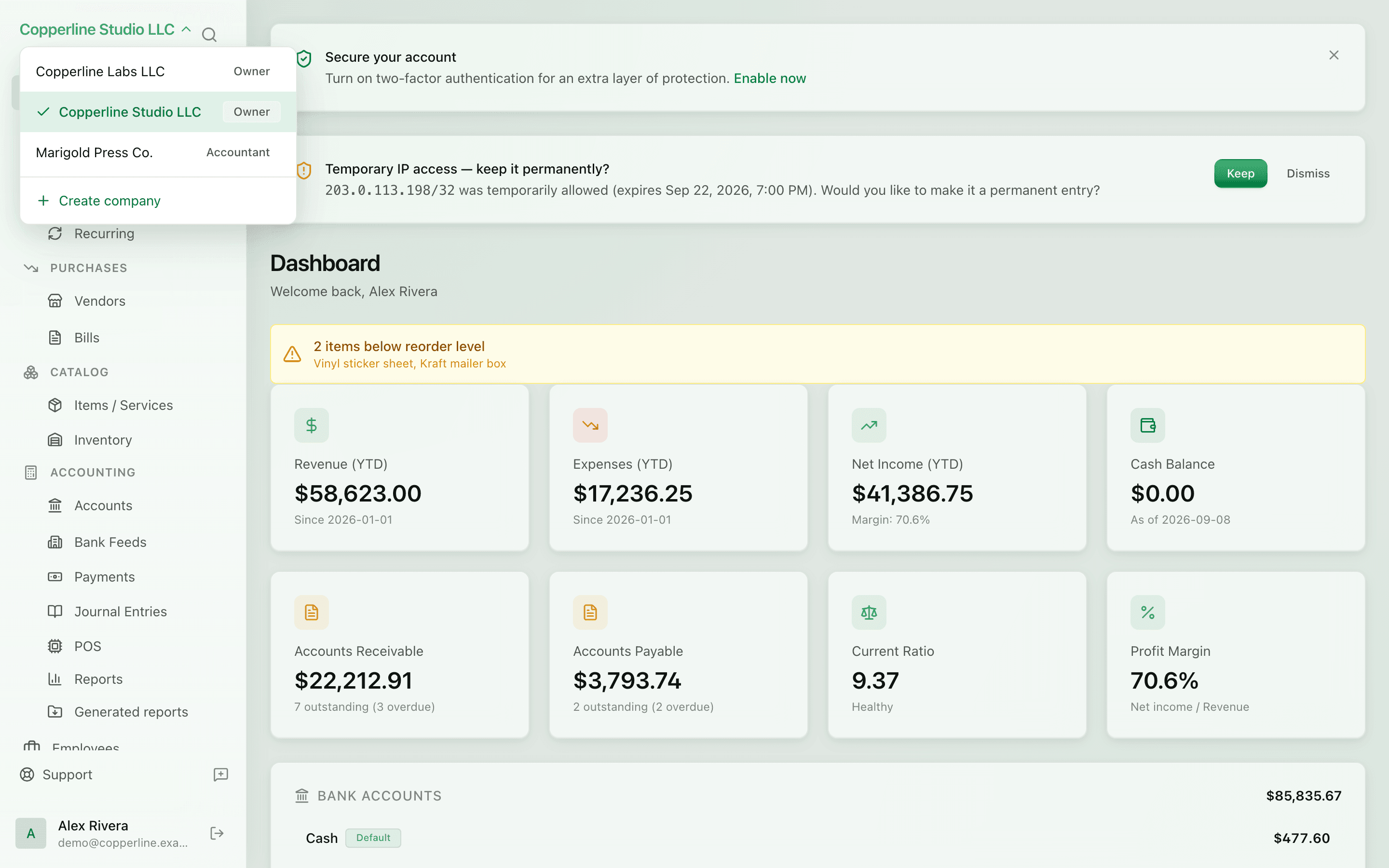
Task: Click the Profit Margin percent icon
Action: pos(1148,612)
